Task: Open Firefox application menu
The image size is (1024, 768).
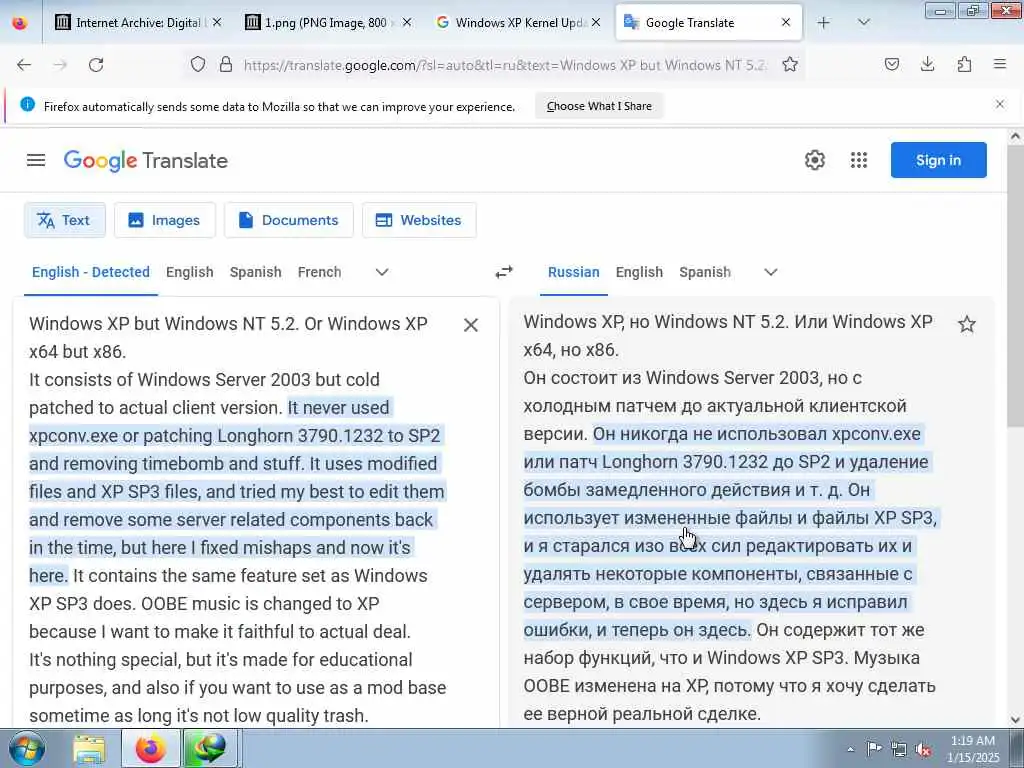Action: coord(999,64)
